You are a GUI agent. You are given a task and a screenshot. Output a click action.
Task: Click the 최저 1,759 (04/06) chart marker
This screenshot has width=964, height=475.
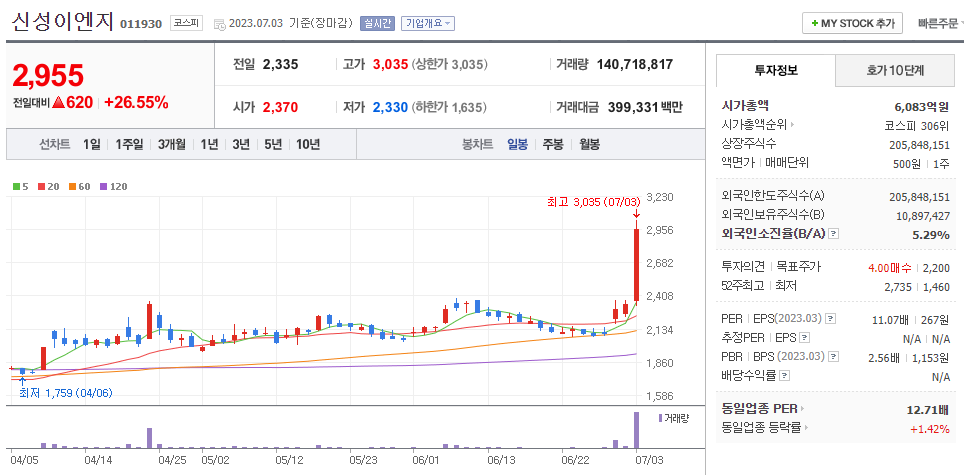click(x=66, y=393)
